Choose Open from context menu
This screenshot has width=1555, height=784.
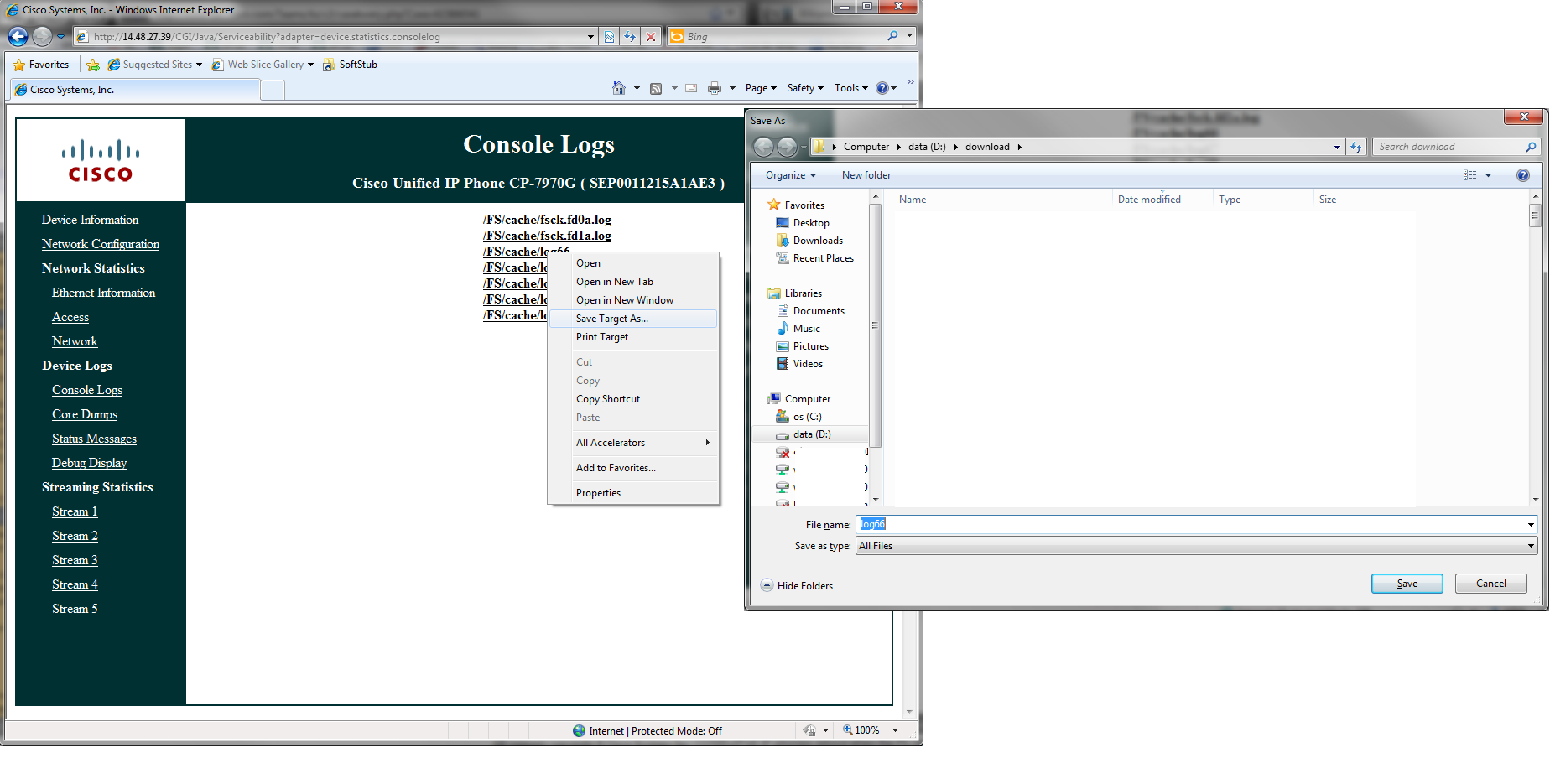(x=633, y=263)
